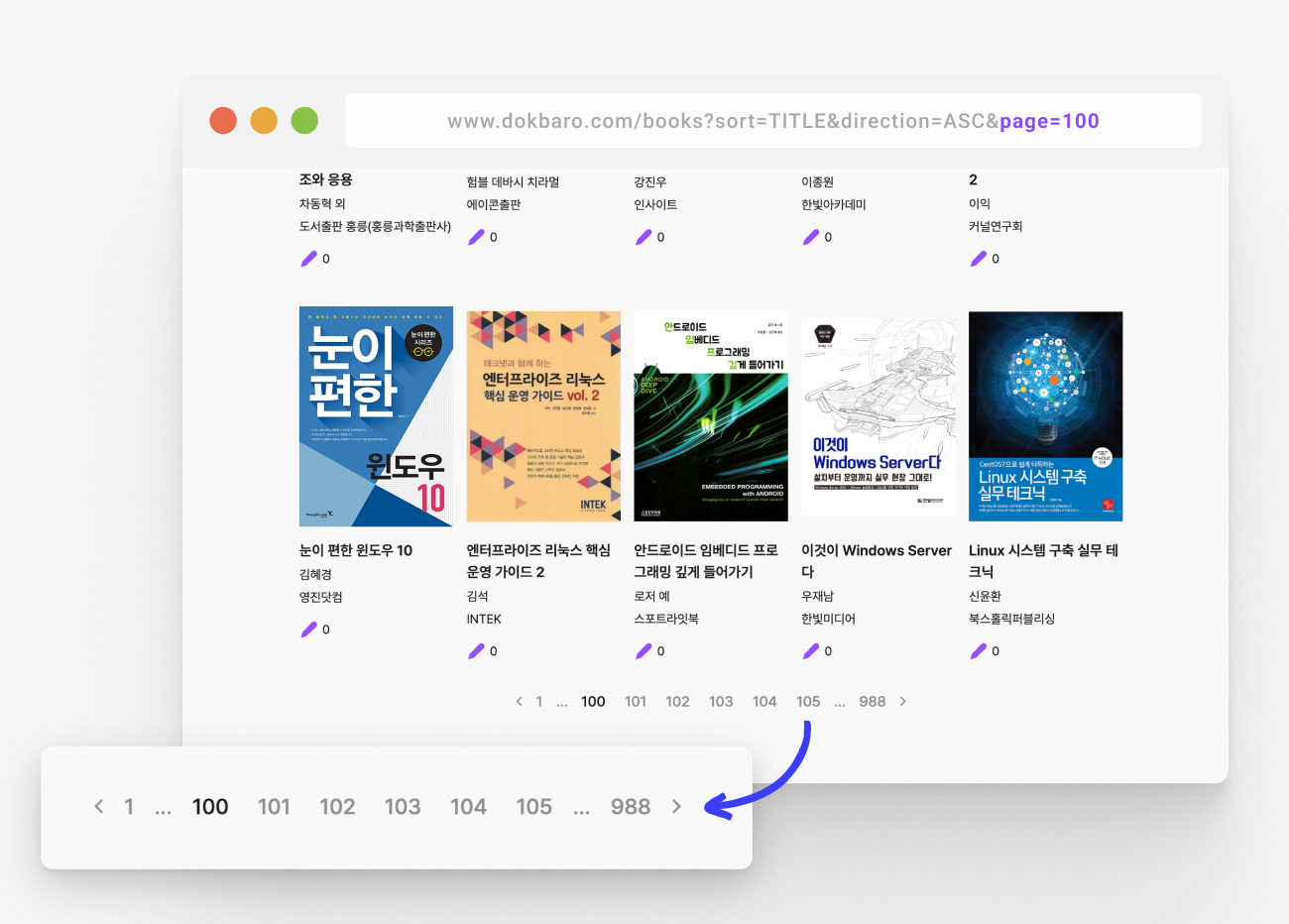Open the Linux 시스템 구축 실무 테크닉 title

pos(1044,561)
